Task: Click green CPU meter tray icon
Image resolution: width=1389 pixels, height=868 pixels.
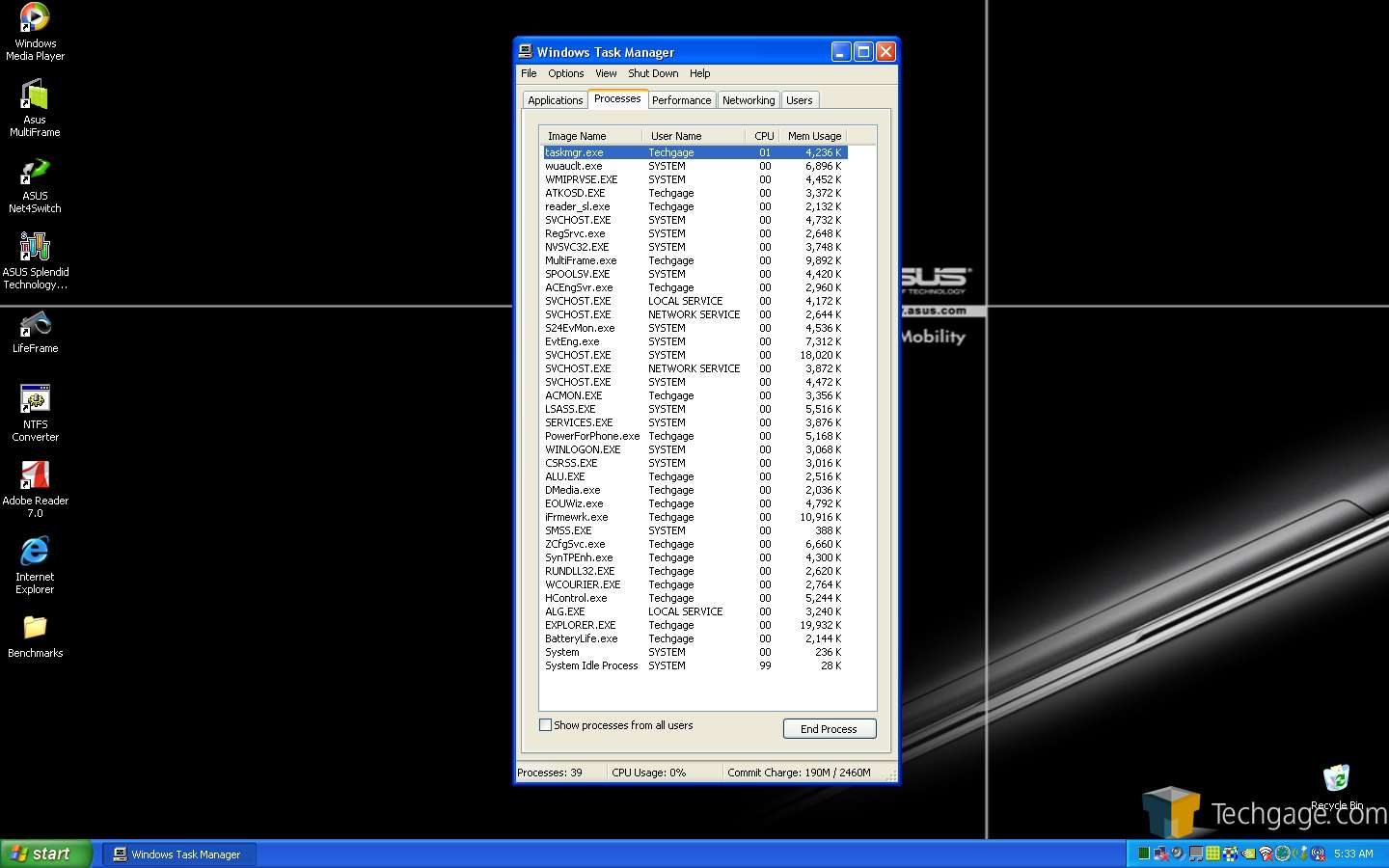Action: point(1144,853)
